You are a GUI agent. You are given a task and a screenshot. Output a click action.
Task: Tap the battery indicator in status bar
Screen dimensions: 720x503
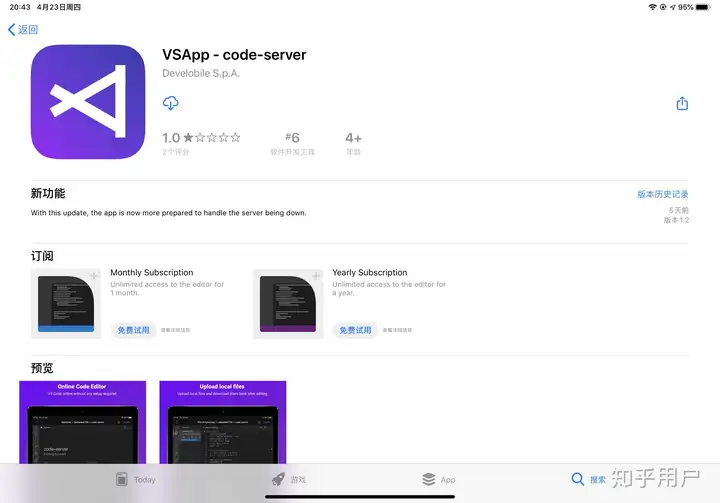coord(703,7)
